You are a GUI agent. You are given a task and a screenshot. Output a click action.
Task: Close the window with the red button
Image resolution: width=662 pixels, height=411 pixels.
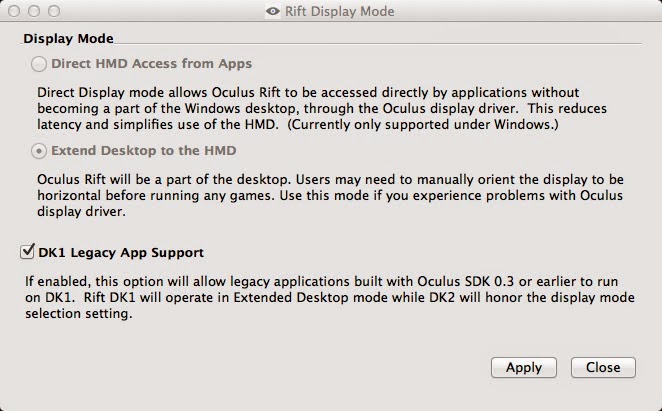[12, 11]
